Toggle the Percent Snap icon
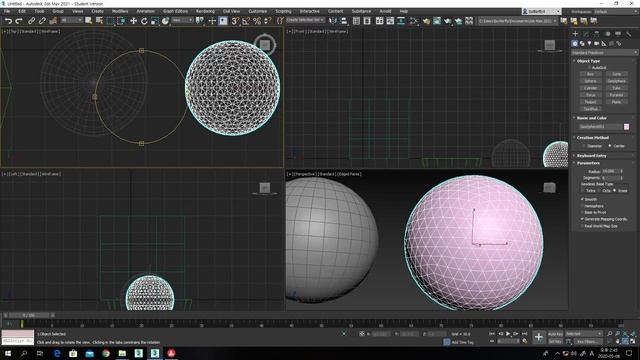Screen dimensions: 640x360 257,20
